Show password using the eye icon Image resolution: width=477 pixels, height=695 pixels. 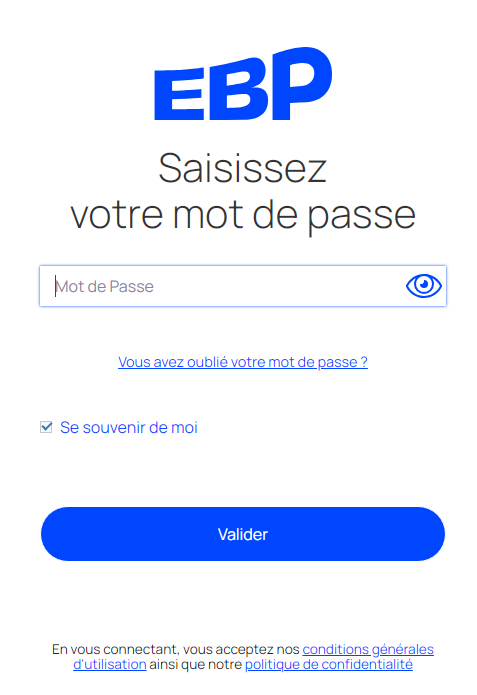423,286
